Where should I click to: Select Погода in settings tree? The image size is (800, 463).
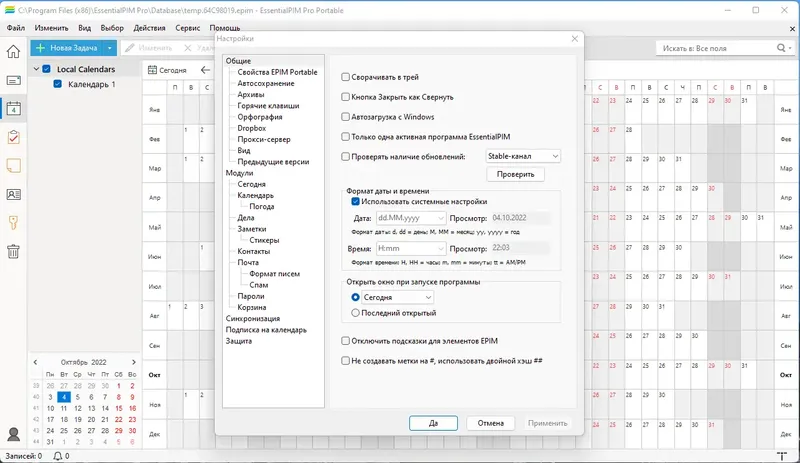262,207
